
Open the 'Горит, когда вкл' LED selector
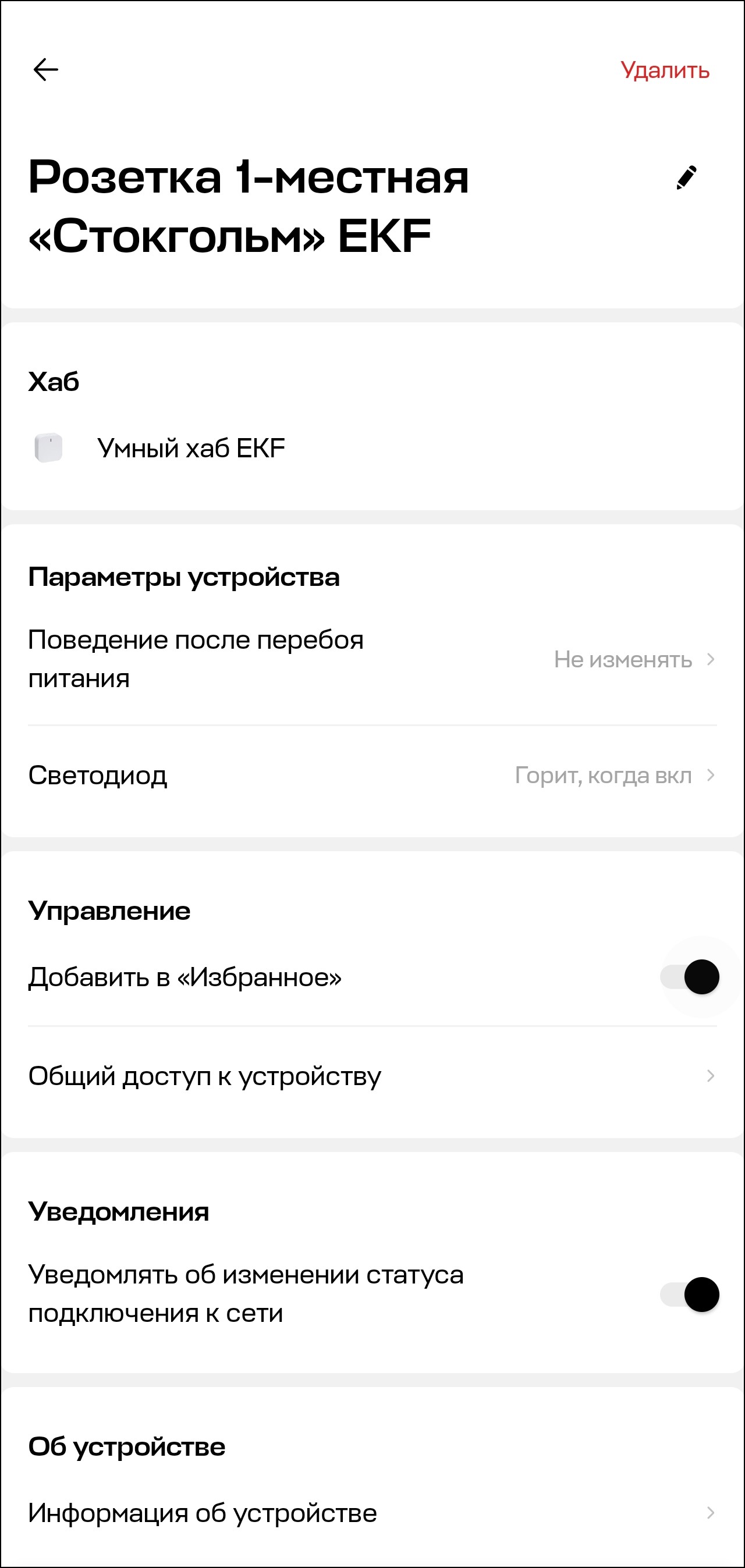click(603, 775)
